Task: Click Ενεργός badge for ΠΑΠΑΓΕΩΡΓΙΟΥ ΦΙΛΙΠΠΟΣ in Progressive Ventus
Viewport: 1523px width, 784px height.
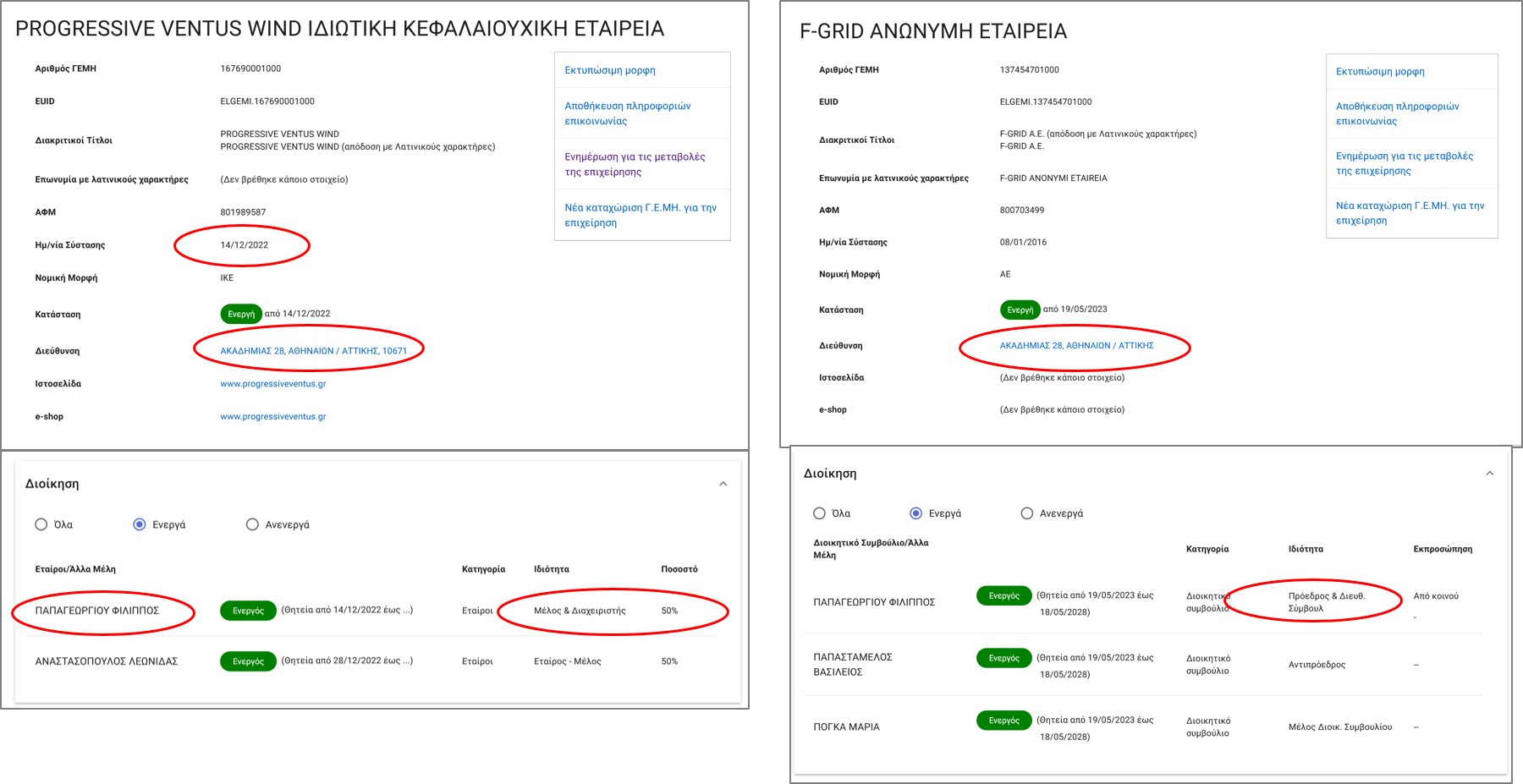Action: click(x=248, y=611)
